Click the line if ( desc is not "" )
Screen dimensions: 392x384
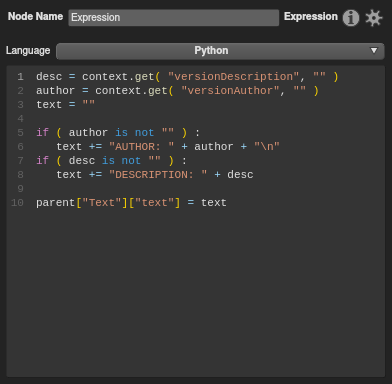(111, 161)
